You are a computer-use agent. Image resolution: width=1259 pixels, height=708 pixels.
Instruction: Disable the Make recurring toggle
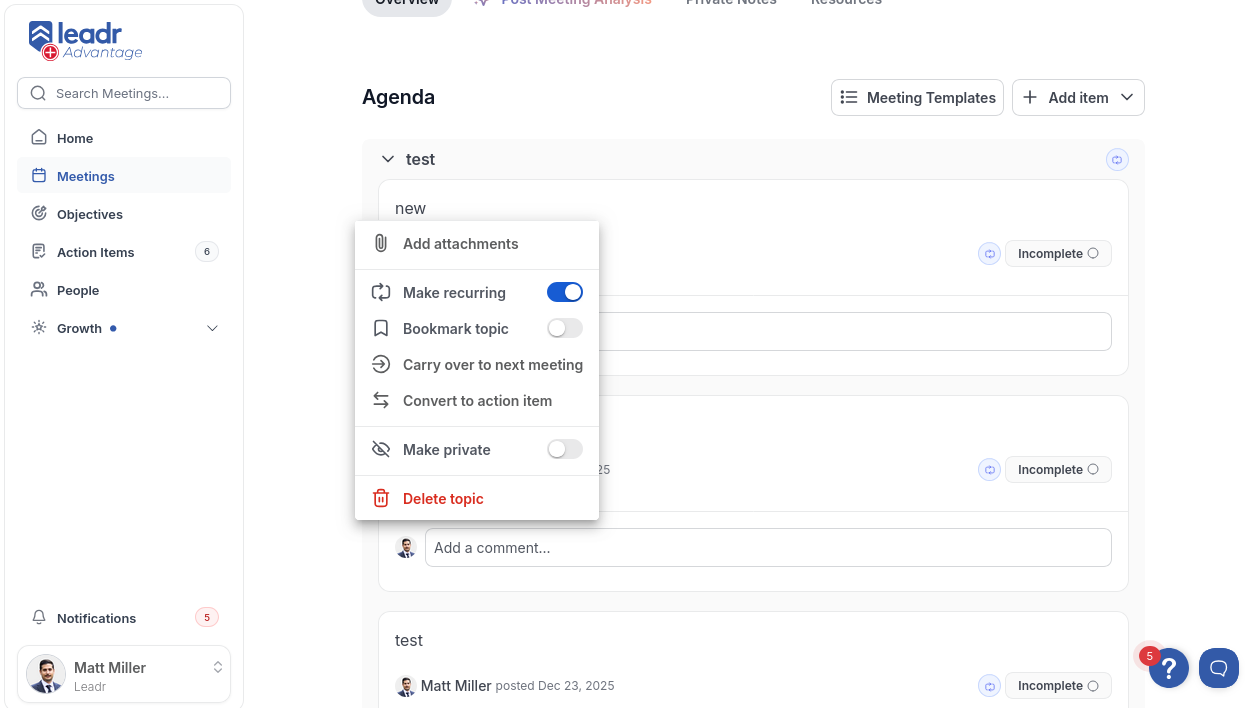(x=564, y=293)
